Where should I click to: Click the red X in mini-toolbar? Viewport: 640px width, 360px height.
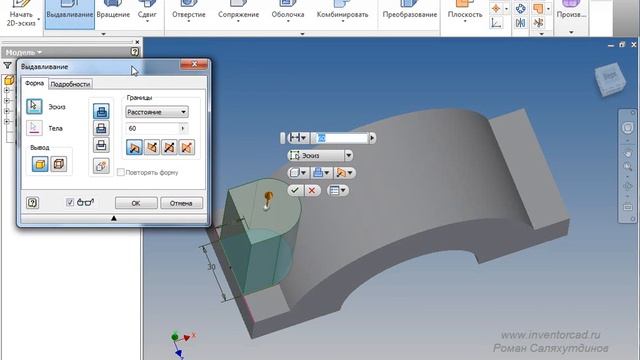(x=312, y=190)
